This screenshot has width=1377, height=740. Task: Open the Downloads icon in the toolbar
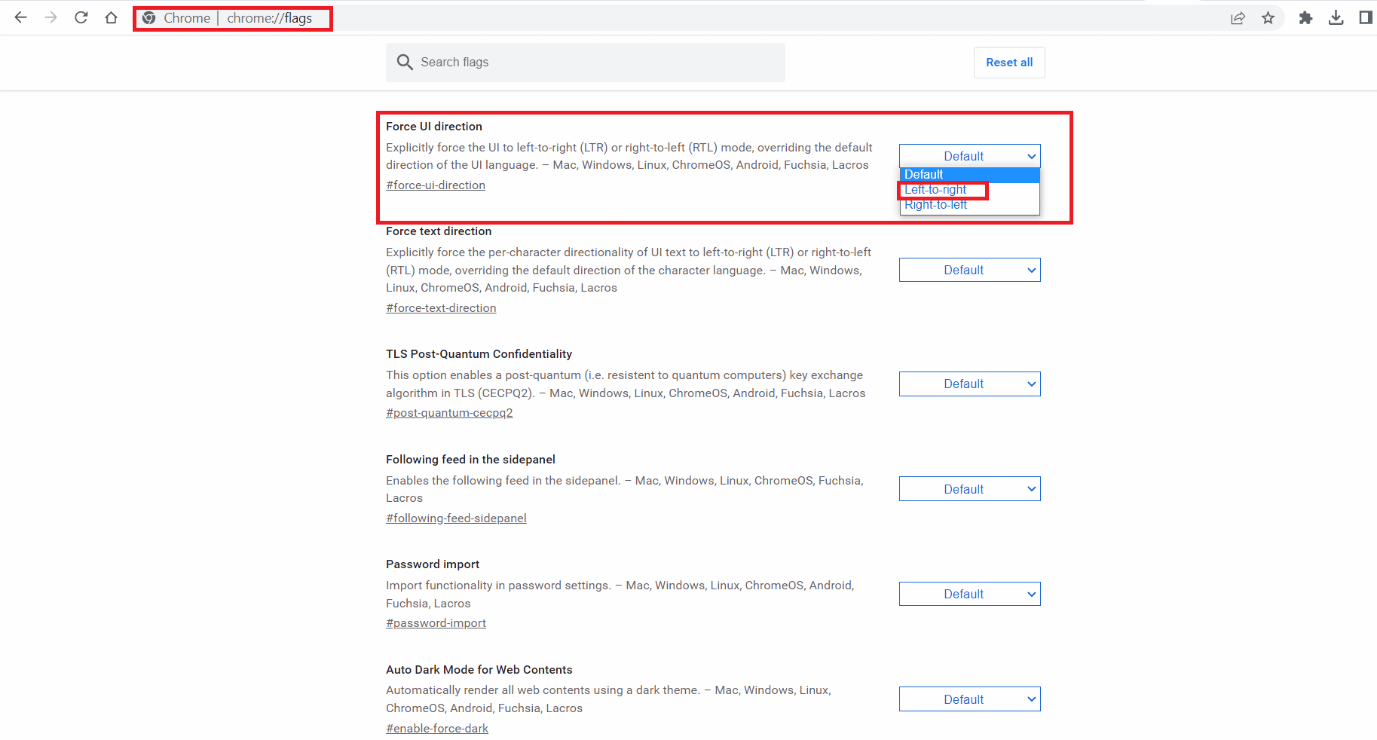click(x=1336, y=18)
